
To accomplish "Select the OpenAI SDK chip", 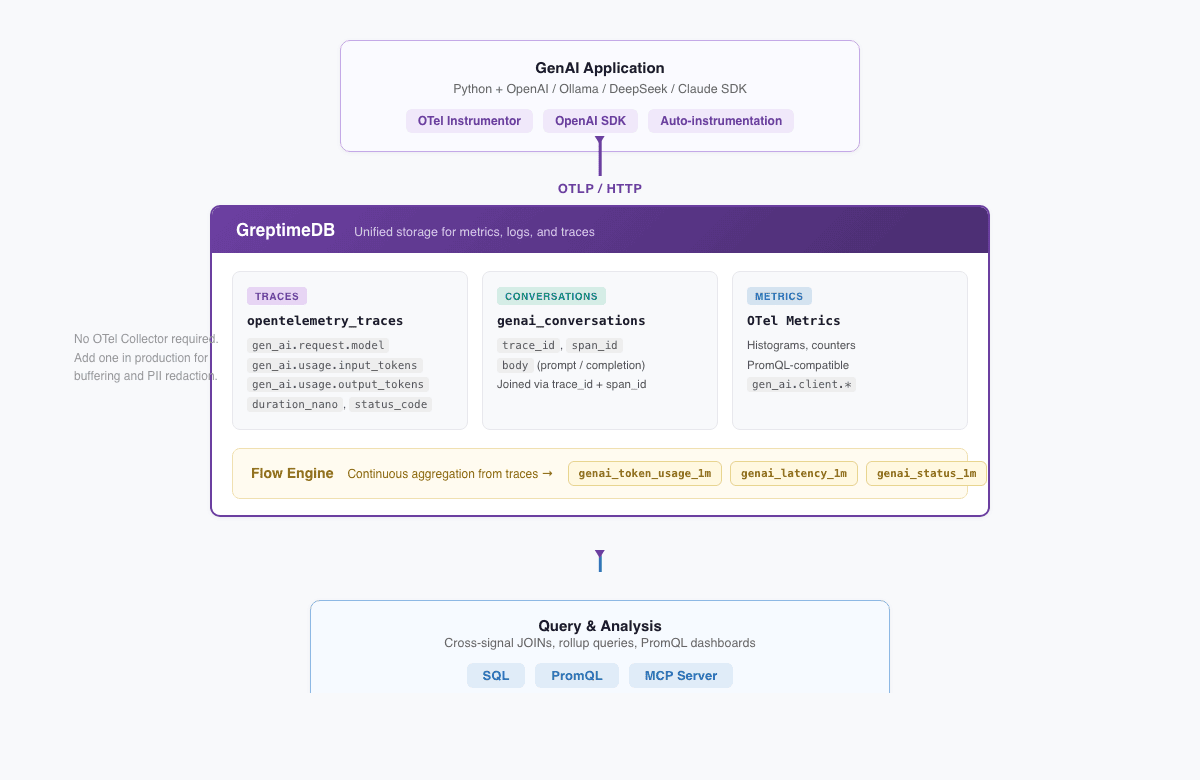I will pos(590,121).
